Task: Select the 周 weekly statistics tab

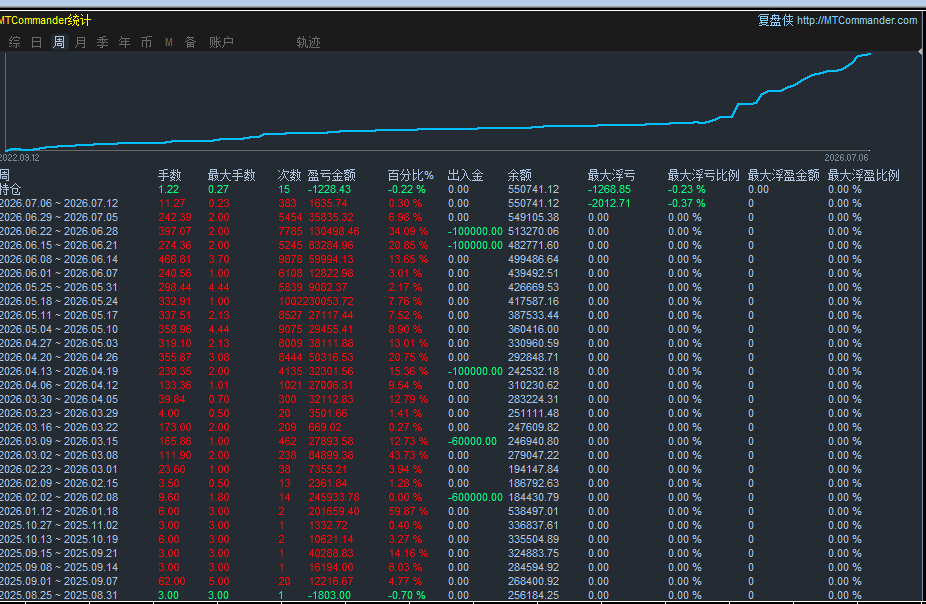Action: [58, 42]
